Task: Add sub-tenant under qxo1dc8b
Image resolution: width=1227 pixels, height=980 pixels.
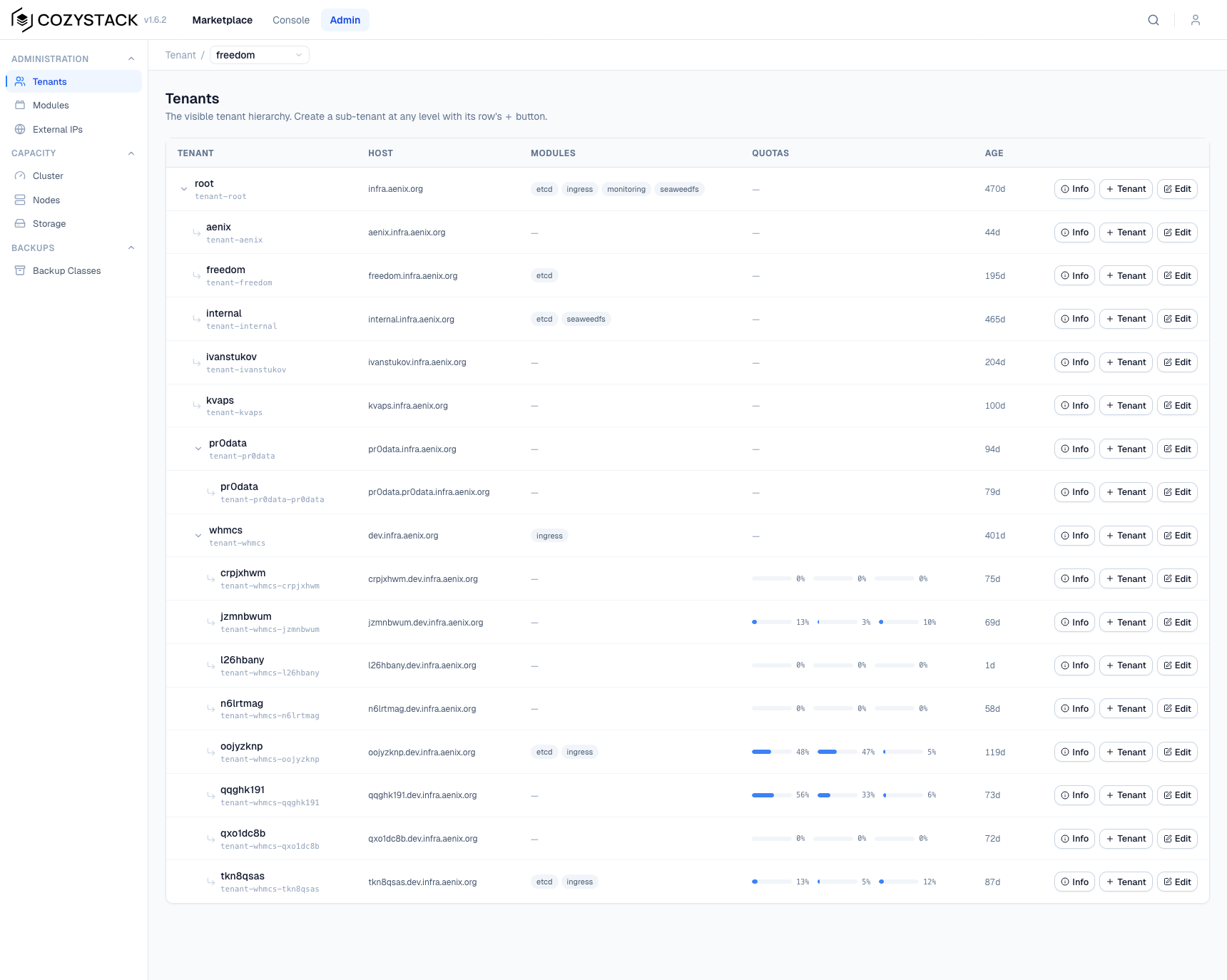Action: [1126, 839]
